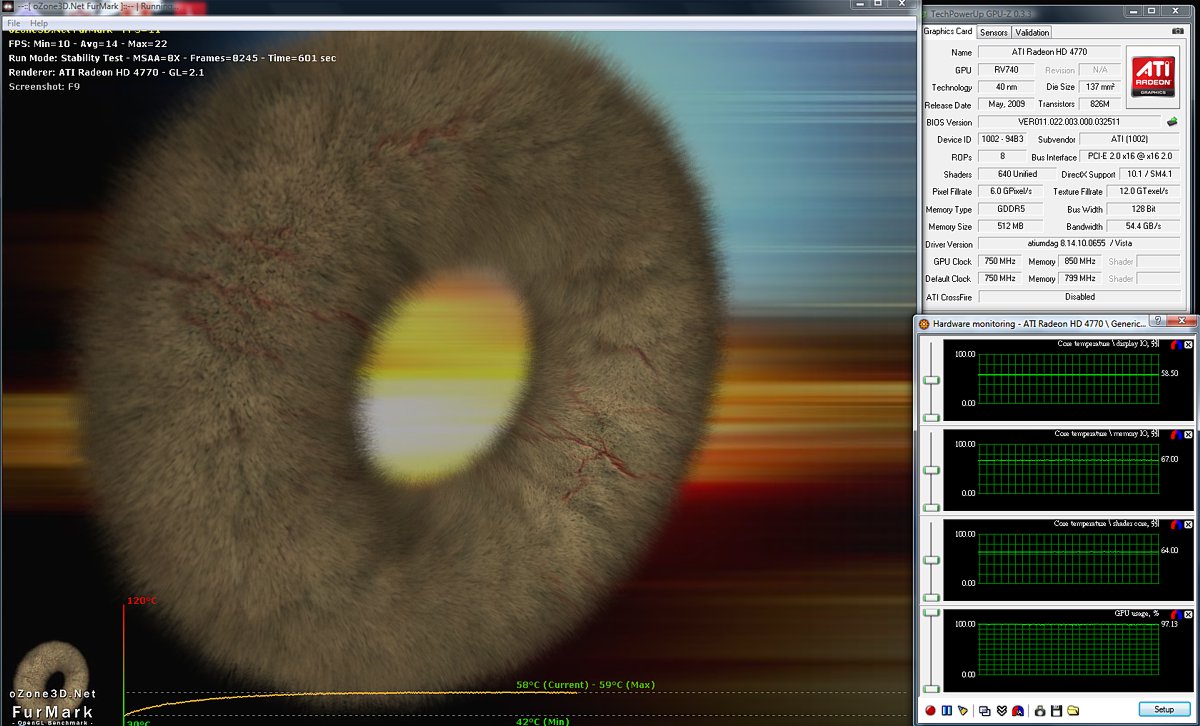
Task: Click the red record button in Hardware monitoring
Action: tap(930, 710)
